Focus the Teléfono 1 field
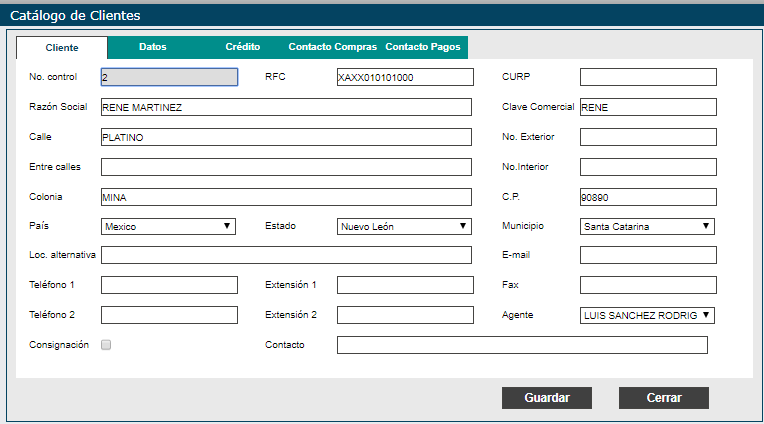 [169, 285]
